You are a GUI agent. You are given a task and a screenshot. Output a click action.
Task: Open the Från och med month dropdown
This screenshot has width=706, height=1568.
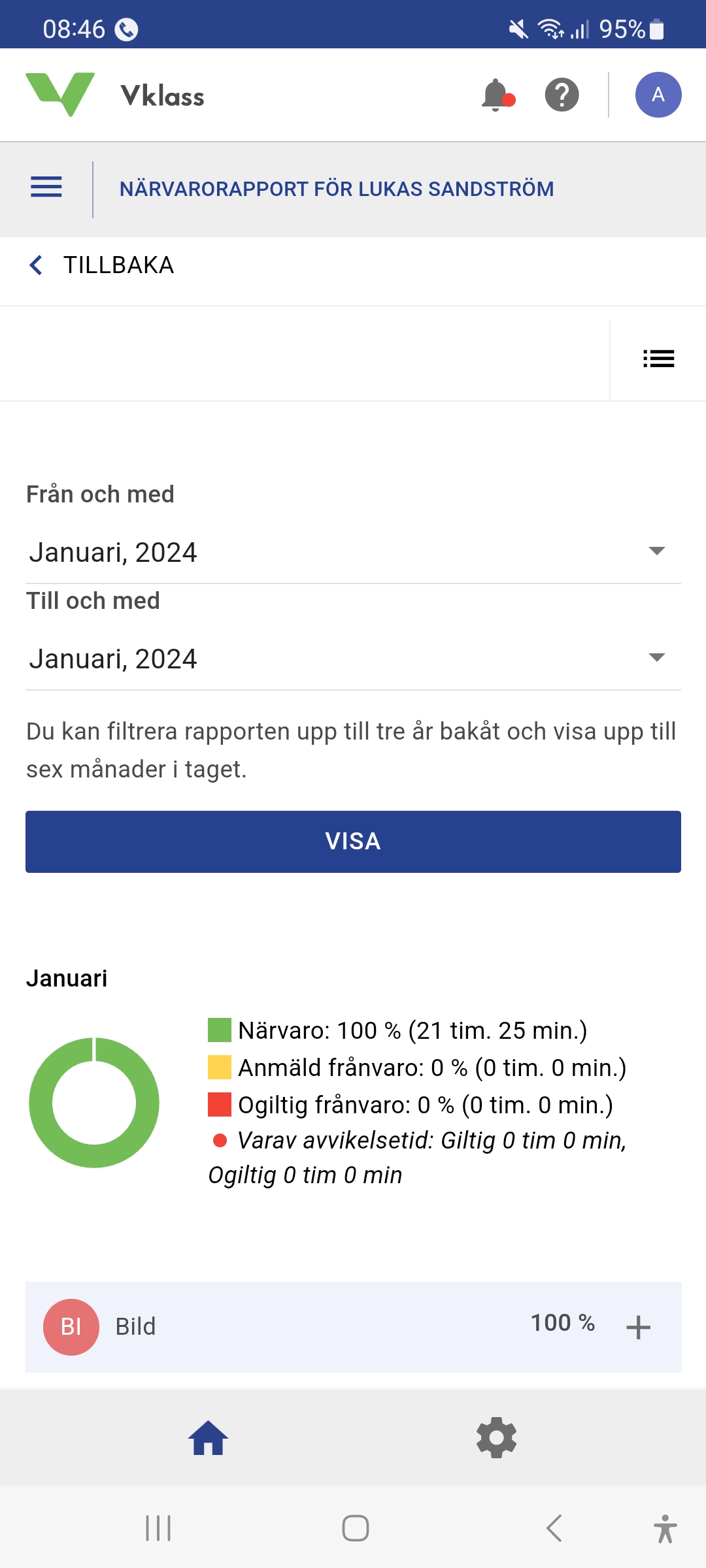click(353, 552)
